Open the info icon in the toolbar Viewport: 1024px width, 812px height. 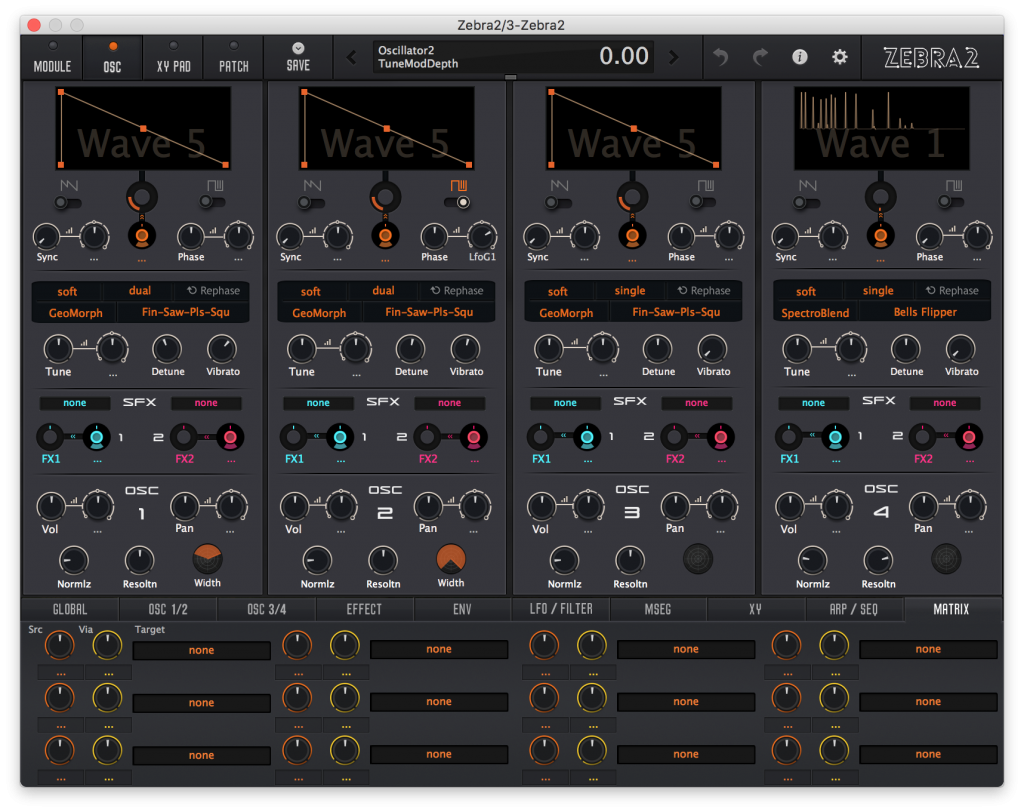pyautogui.click(x=800, y=57)
